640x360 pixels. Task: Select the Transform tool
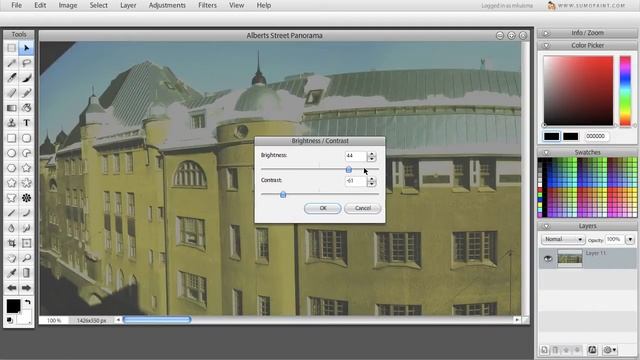[26, 243]
